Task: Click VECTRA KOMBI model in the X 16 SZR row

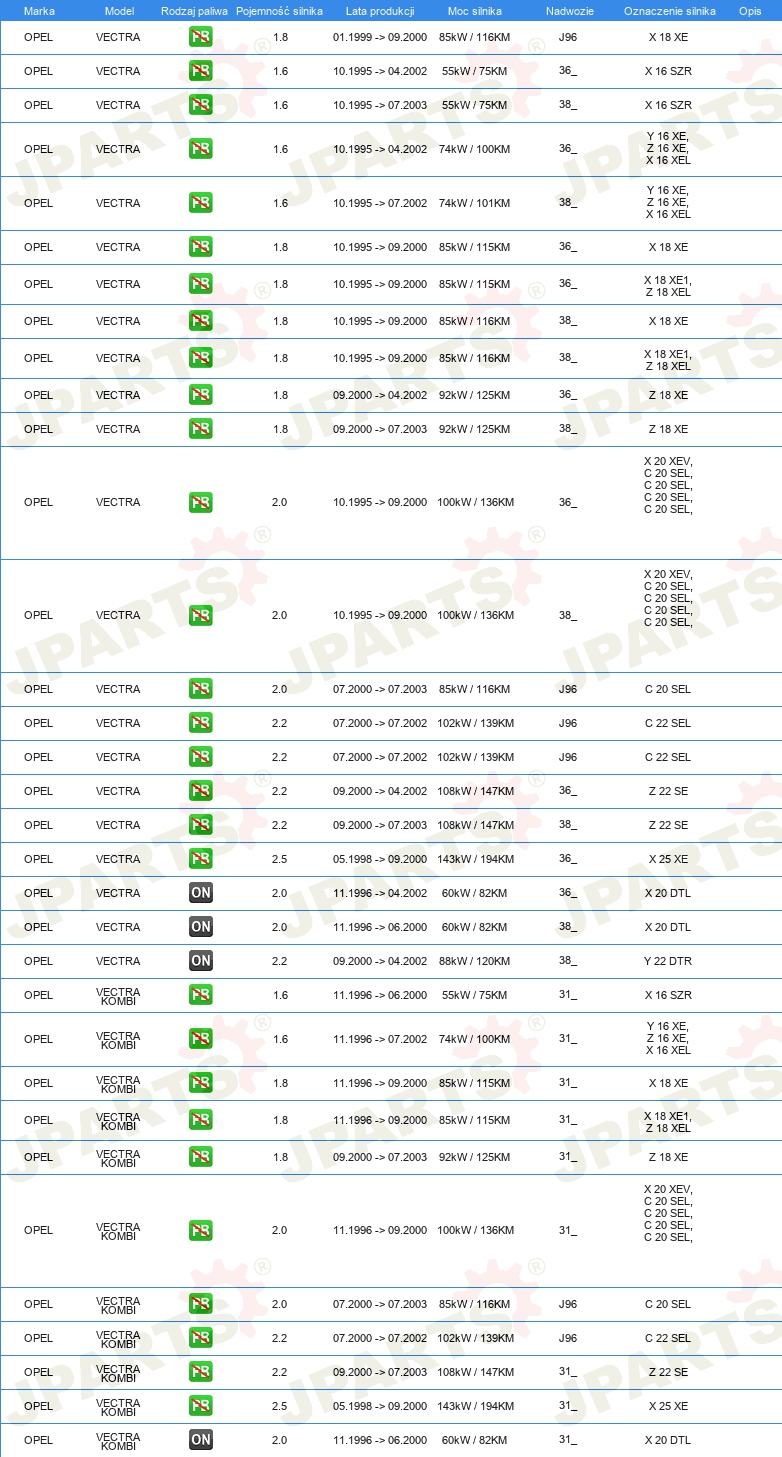Action: 118,995
